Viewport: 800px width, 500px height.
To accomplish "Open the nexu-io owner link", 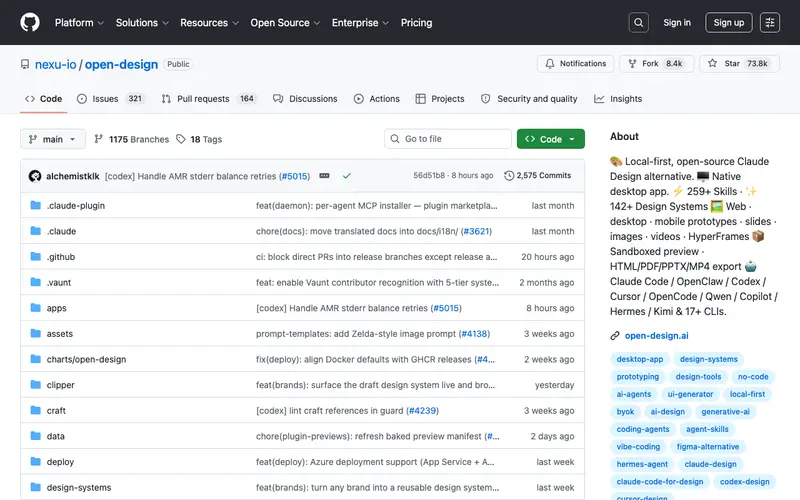I will tap(56, 65).
